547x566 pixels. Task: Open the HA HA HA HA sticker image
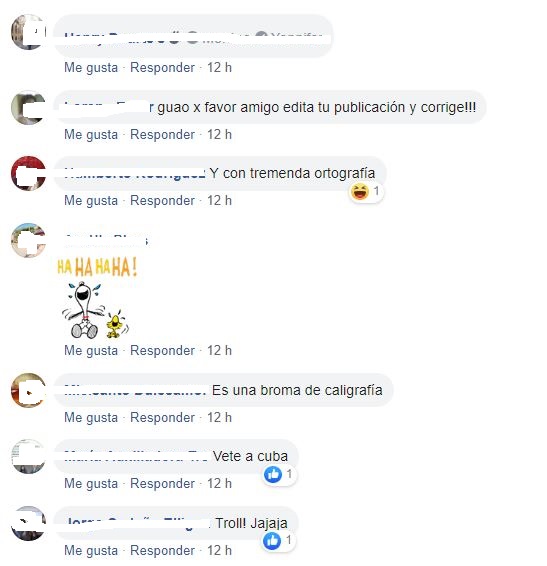click(x=96, y=298)
